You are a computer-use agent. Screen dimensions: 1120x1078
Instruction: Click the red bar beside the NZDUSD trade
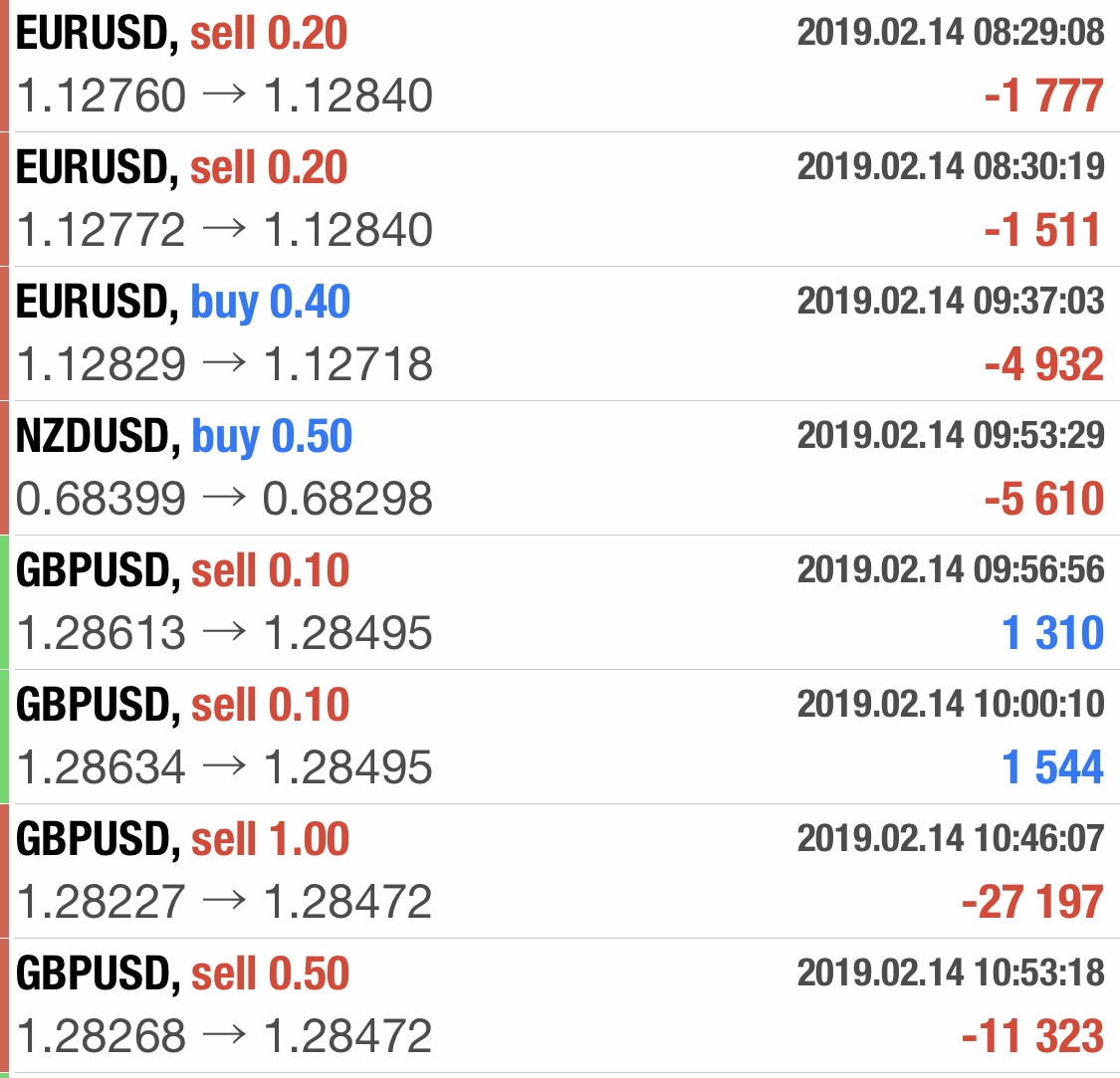click(4, 467)
